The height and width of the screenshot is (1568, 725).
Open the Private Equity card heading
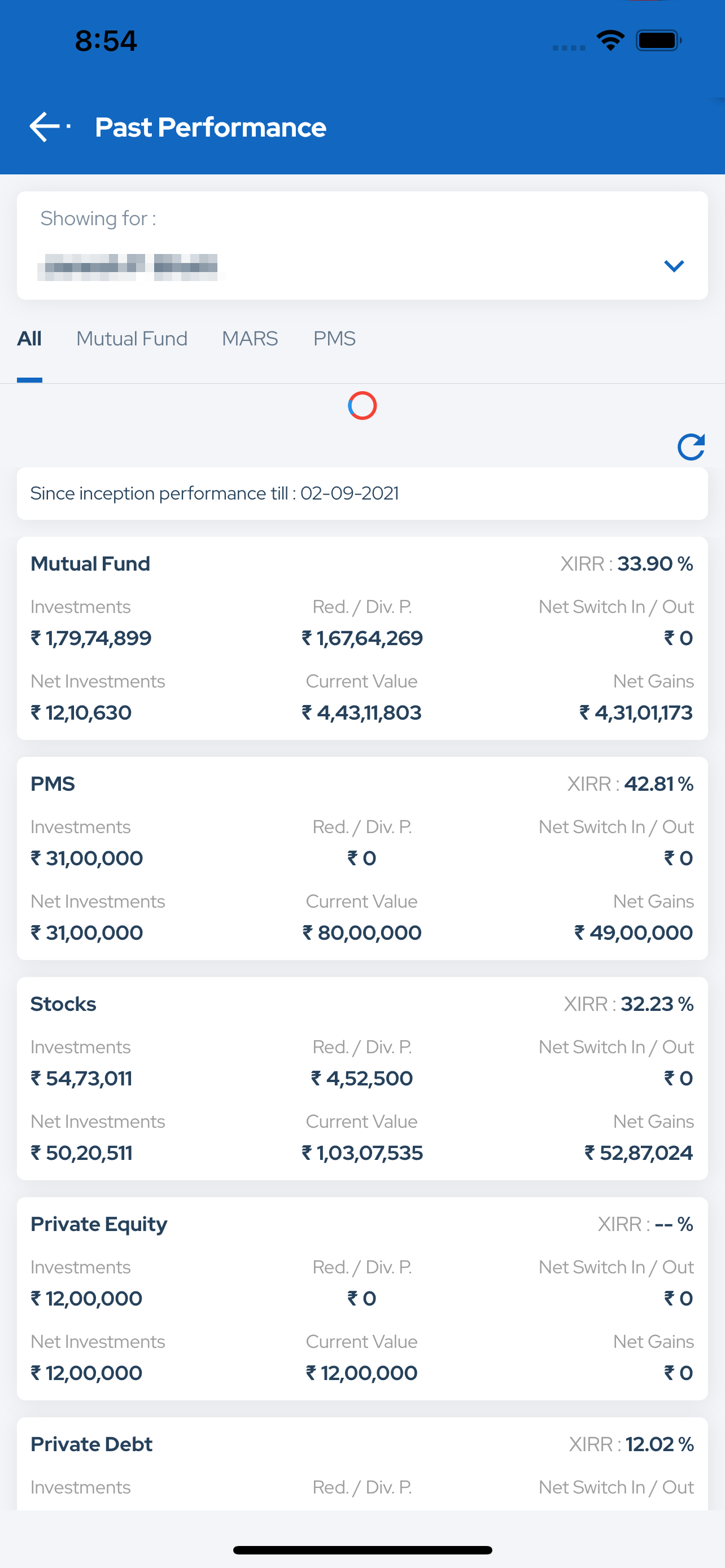[x=99, y=1224]
